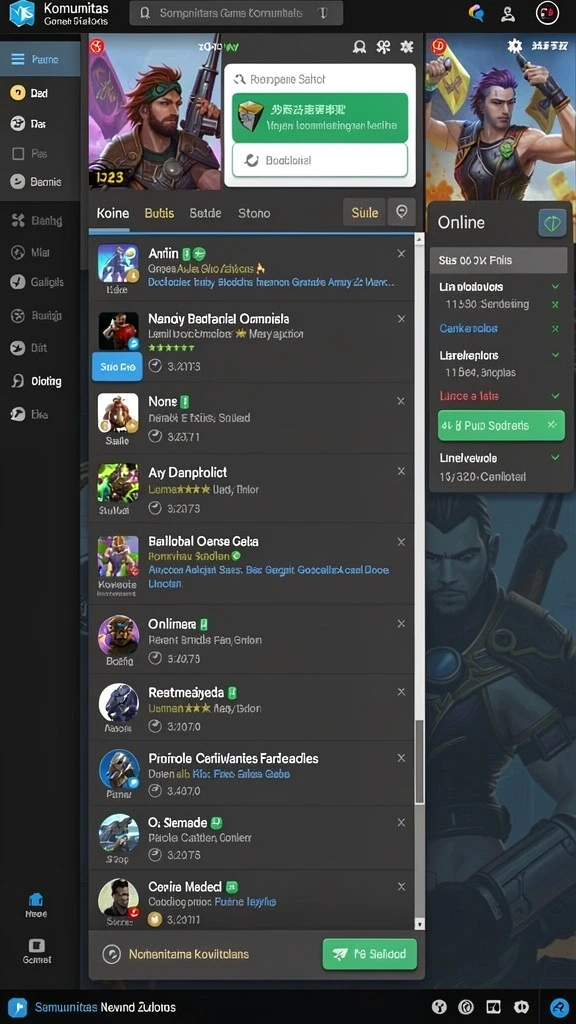The width and height of the screenshot is (576, 1024).
Task: Click the Suile button
Action: pos(364,212)
